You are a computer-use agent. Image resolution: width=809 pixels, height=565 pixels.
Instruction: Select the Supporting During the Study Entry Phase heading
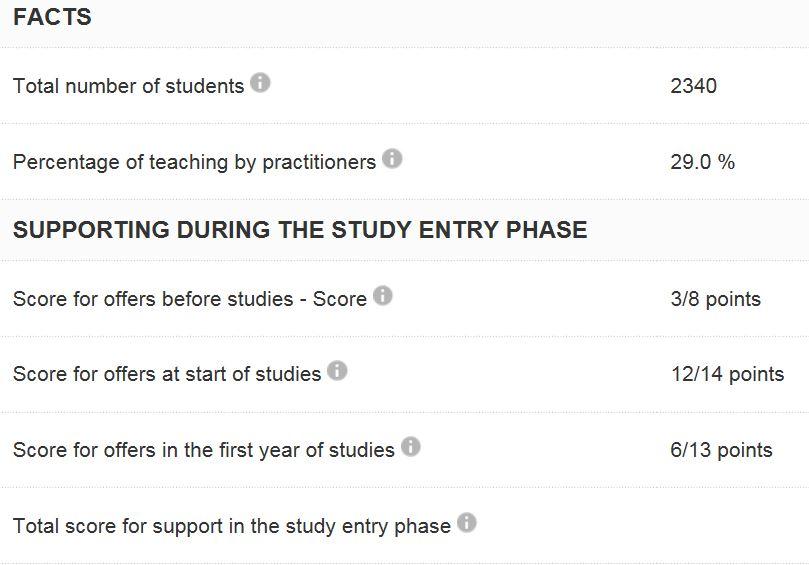[300, 230]
